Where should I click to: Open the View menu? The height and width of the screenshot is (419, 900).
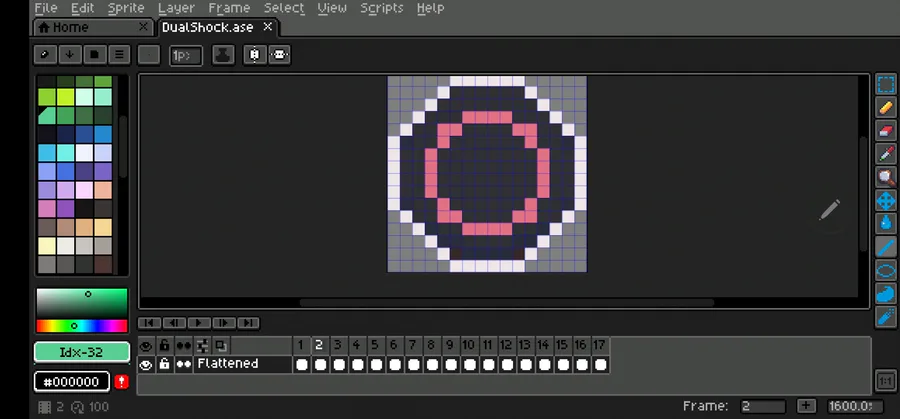[332, 8]
